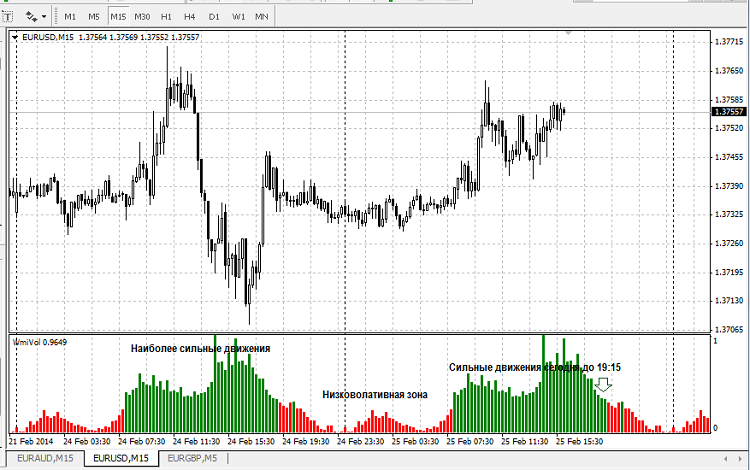This screenshot has height=470, width=750.
Task: Click the white down arrow on indicator
Action: coord(603,384)
